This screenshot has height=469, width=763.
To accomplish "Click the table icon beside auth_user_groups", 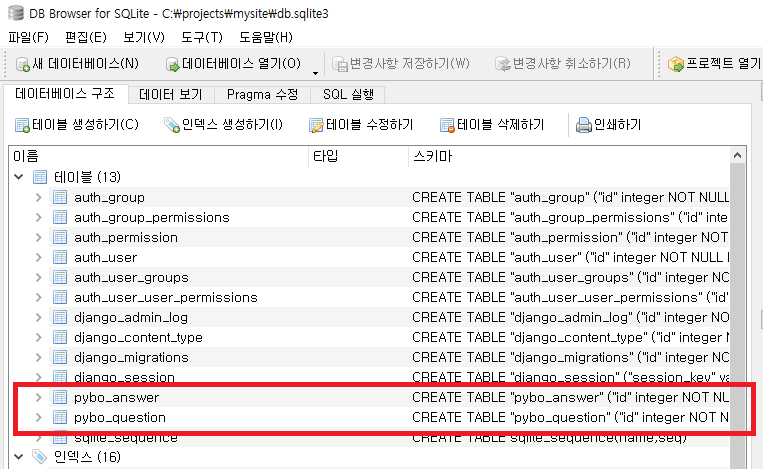I will (60, 277).
